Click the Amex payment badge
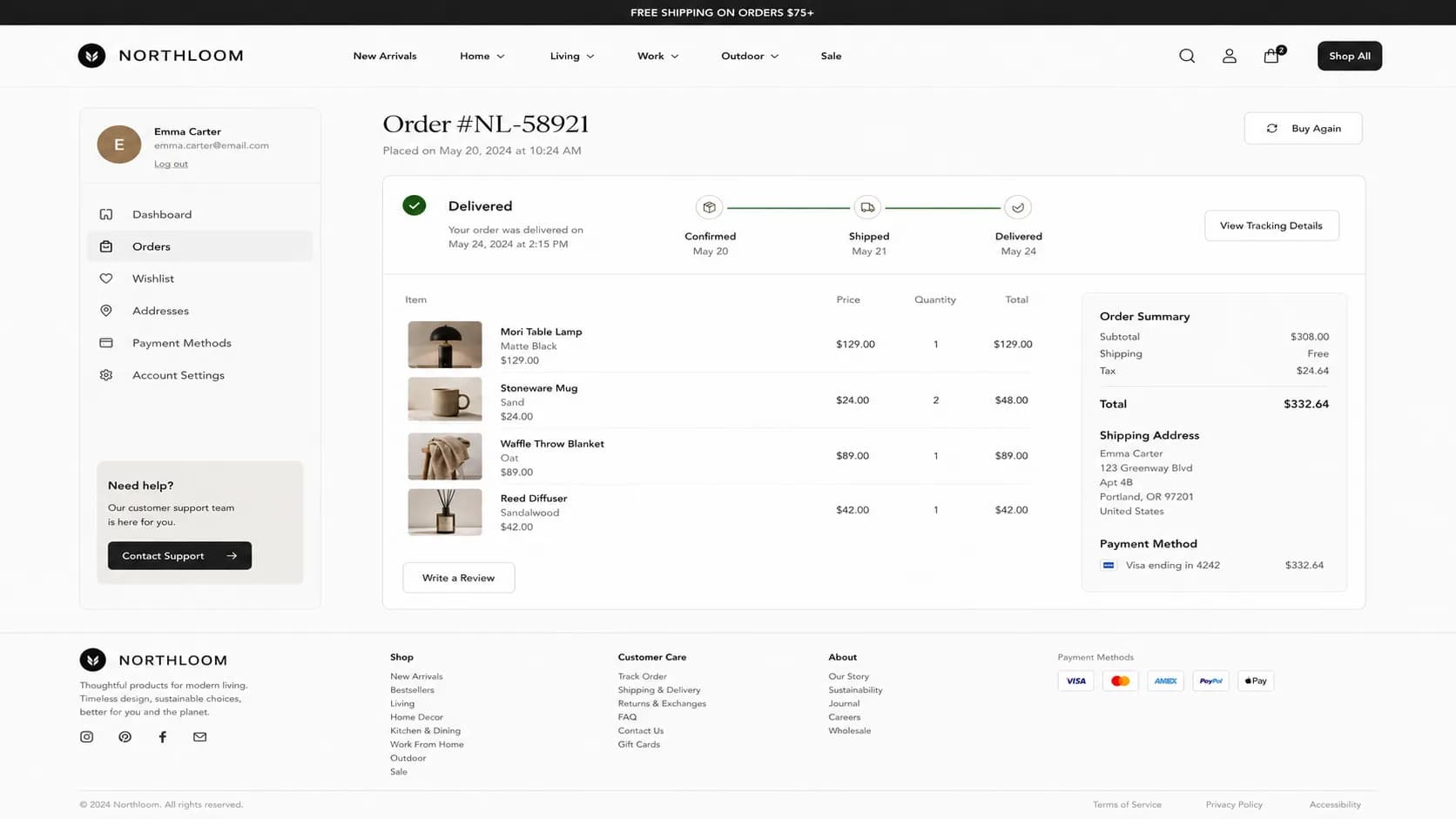The height and width of the screenshot is (819, 1456). click(1165, 681)
